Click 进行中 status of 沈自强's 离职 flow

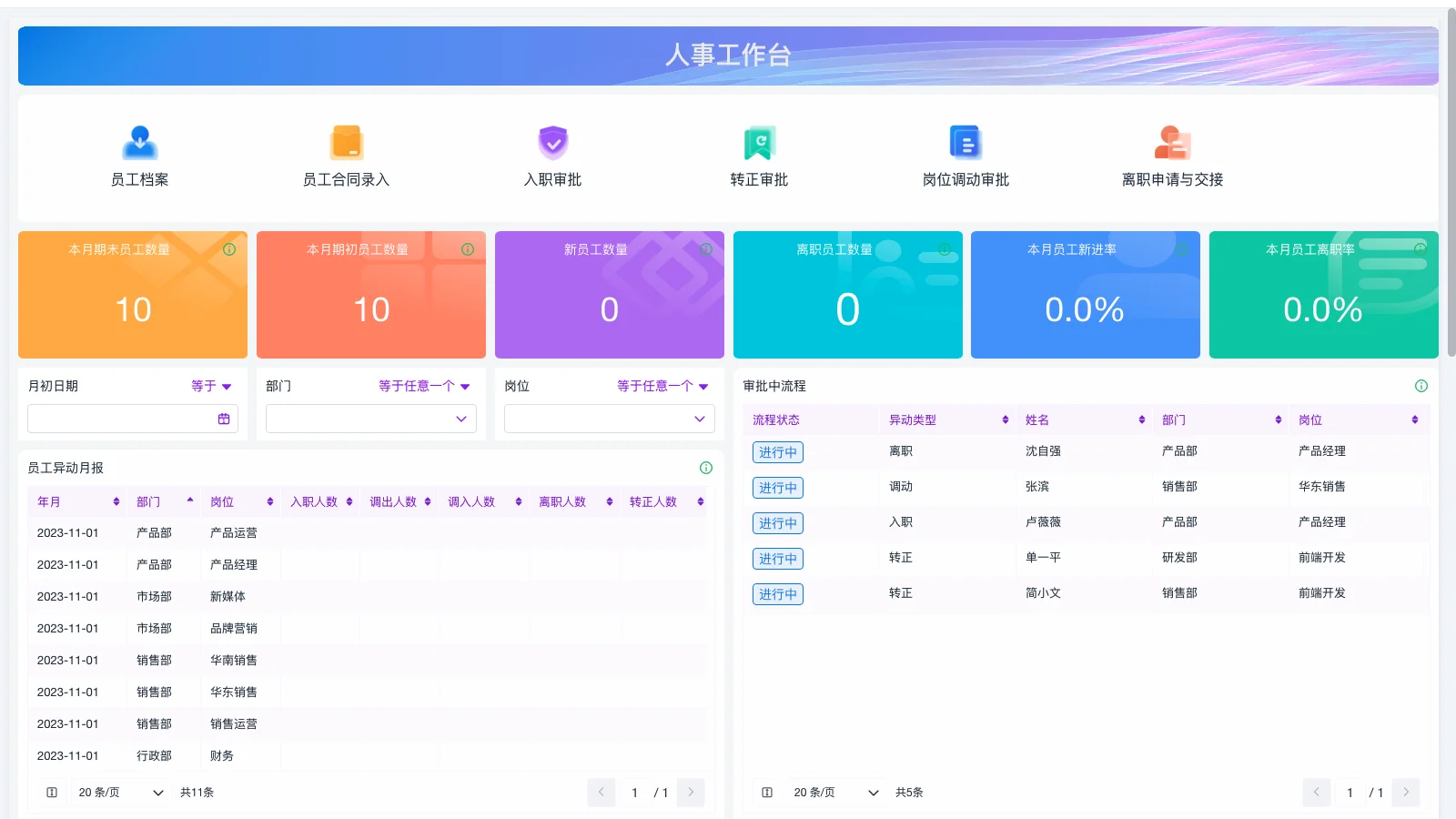777,451
